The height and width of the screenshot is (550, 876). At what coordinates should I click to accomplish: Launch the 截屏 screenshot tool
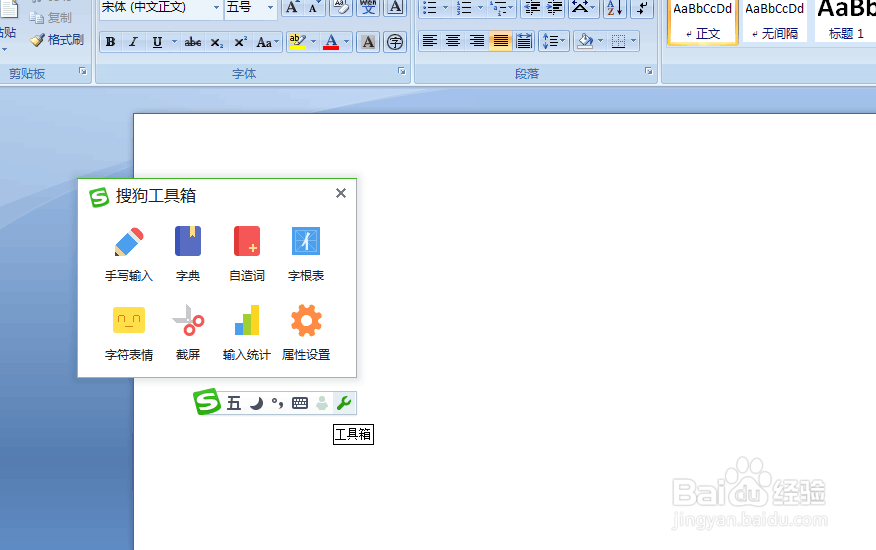188,333
